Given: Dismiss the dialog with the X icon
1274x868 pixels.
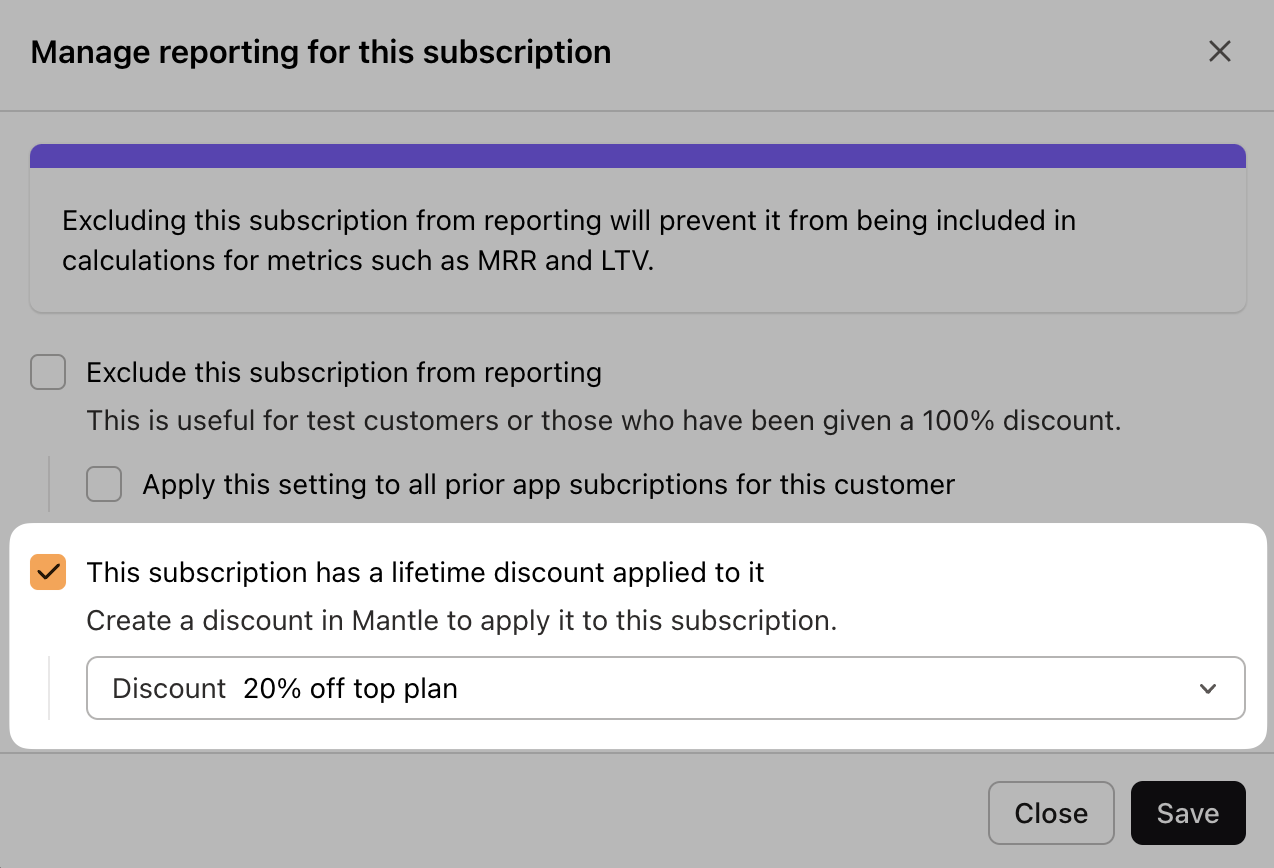Looking at the screenshot, I should tap(1220, 51).
